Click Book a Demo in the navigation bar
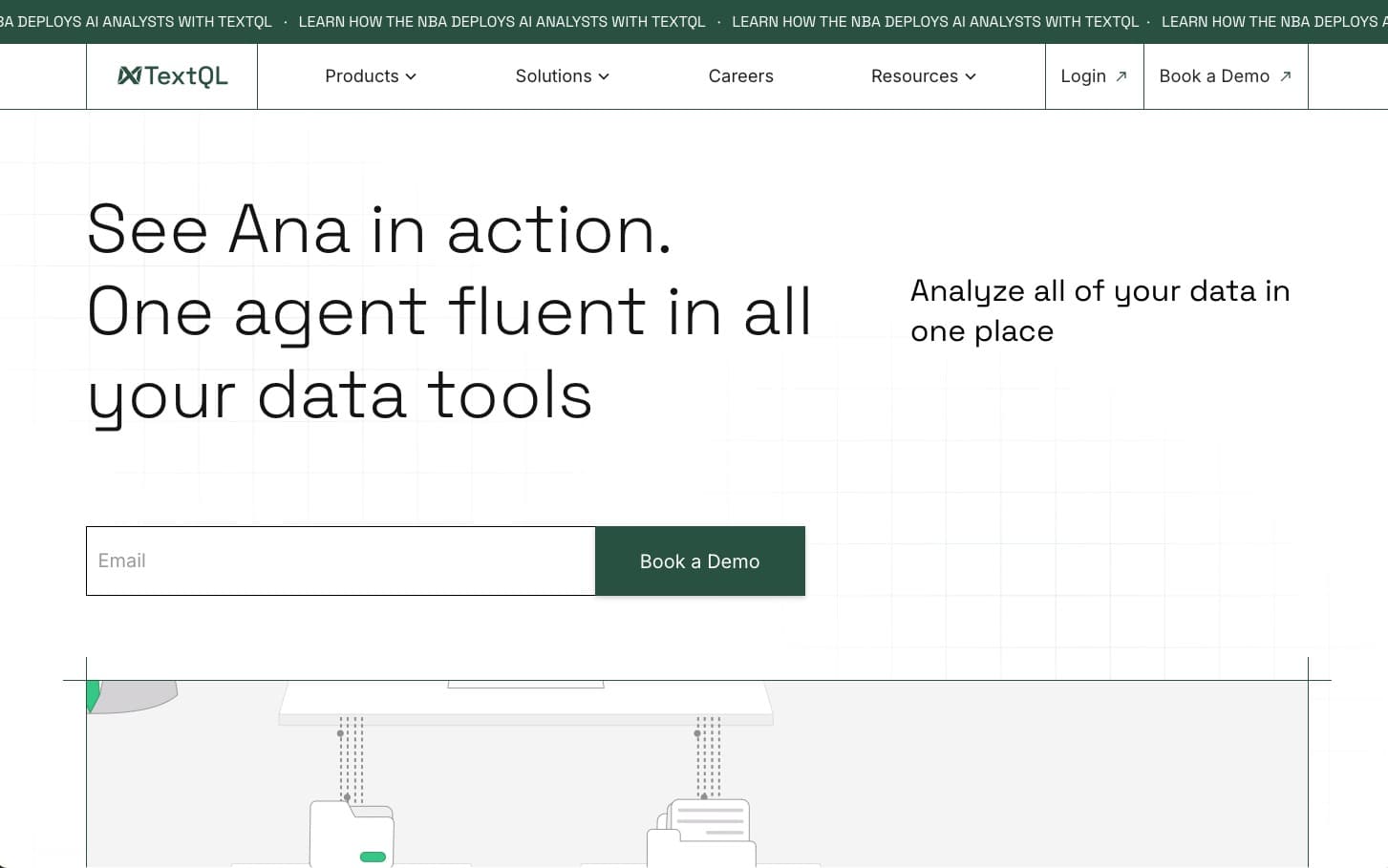The image size is (1388, 868). (x=1226, y=76)
